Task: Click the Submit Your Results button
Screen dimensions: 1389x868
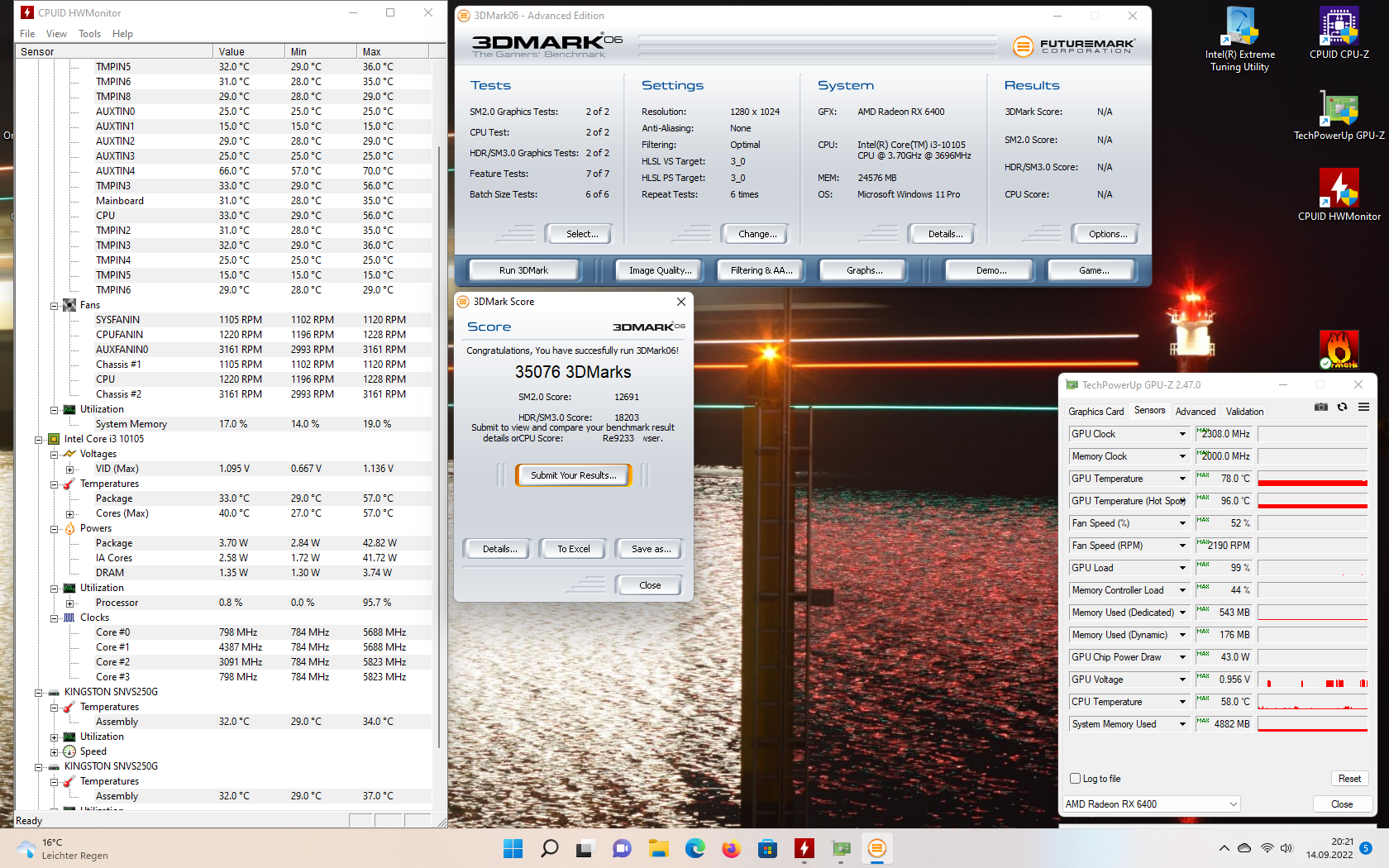Action: pos(573,475)
